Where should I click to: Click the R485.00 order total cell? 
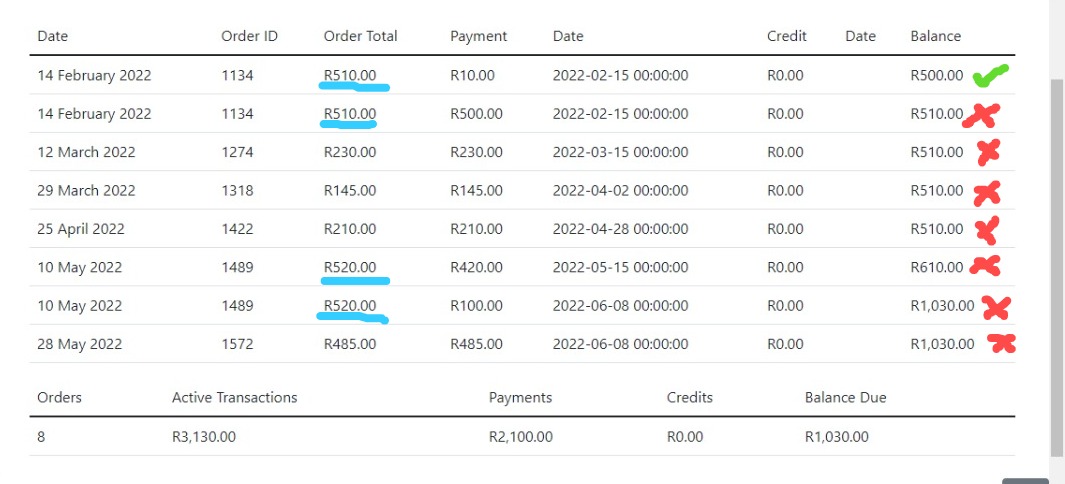pos(350,344)
